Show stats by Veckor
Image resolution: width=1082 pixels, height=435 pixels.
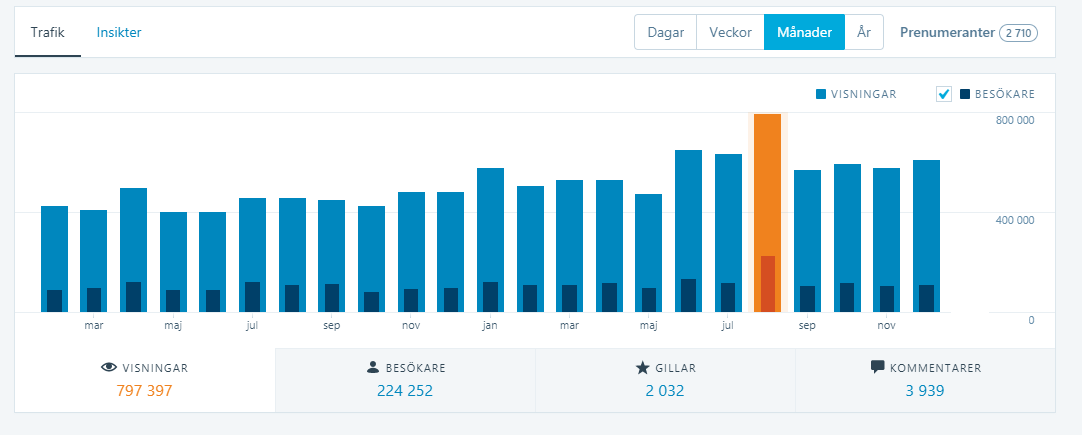pyautogui.click(x=730, y=32)
